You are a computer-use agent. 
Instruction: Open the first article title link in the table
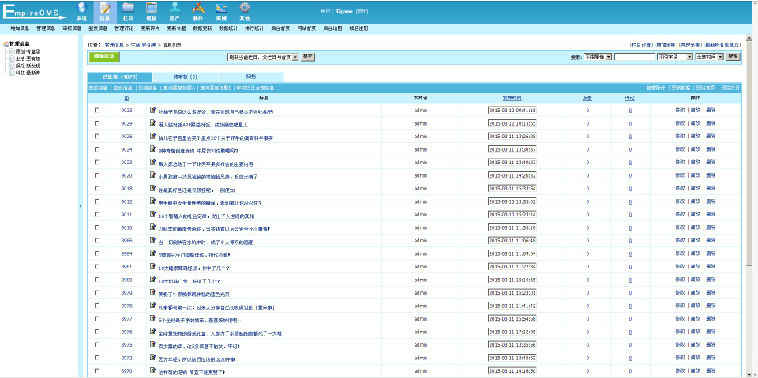[x=216, y=111]
